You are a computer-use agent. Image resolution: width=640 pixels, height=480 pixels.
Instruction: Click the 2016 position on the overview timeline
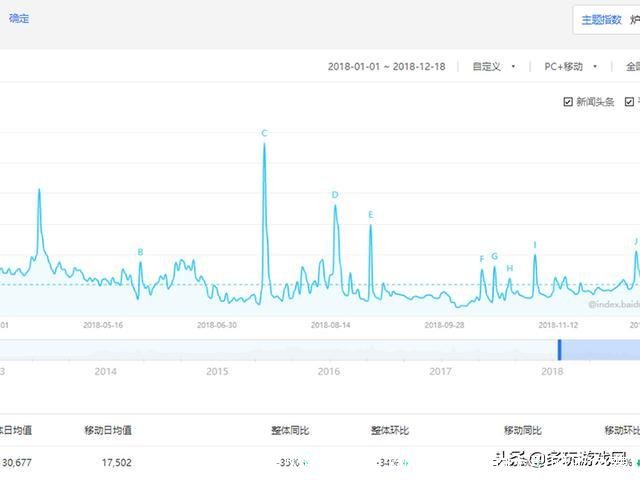(328, 371)
